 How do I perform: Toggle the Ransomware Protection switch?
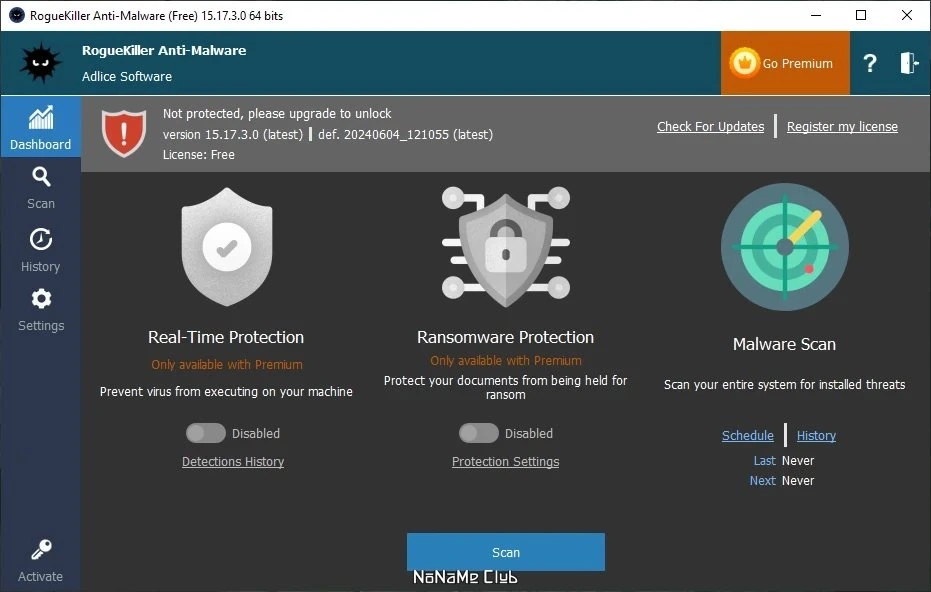[479, 433]
